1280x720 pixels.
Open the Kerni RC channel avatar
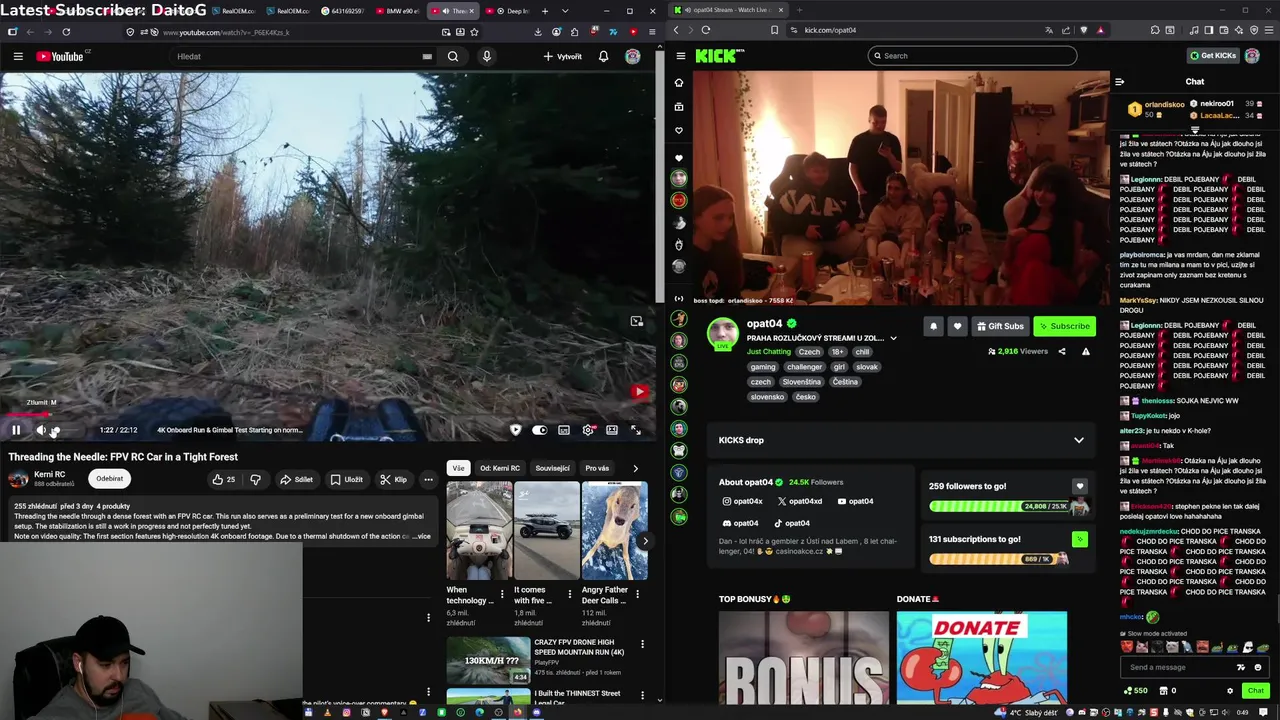[x=18, y=478]
